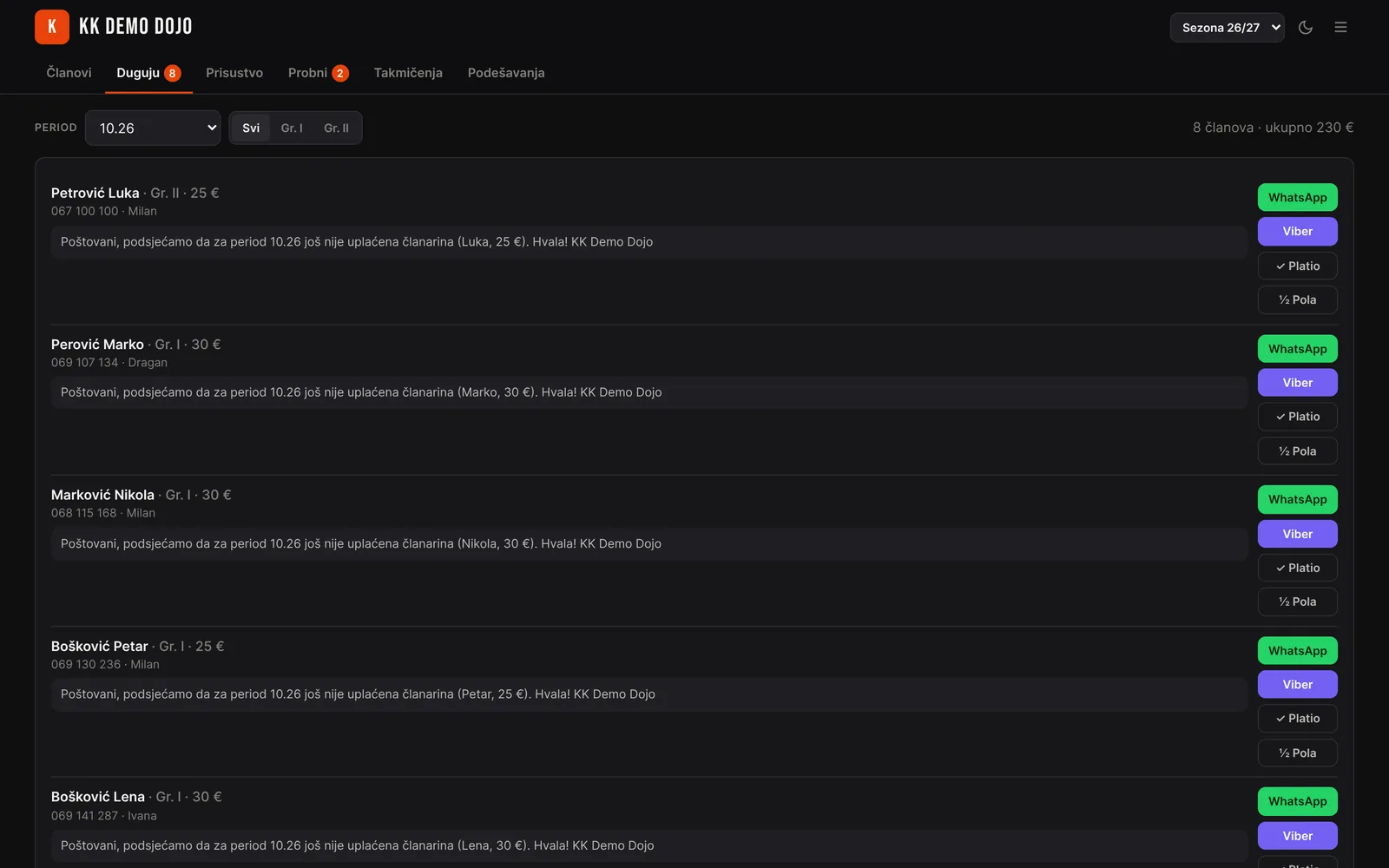Send Viber reminder to Bošković Lena
Screen dimensions: 1389x868
(x=1297, y=836)
